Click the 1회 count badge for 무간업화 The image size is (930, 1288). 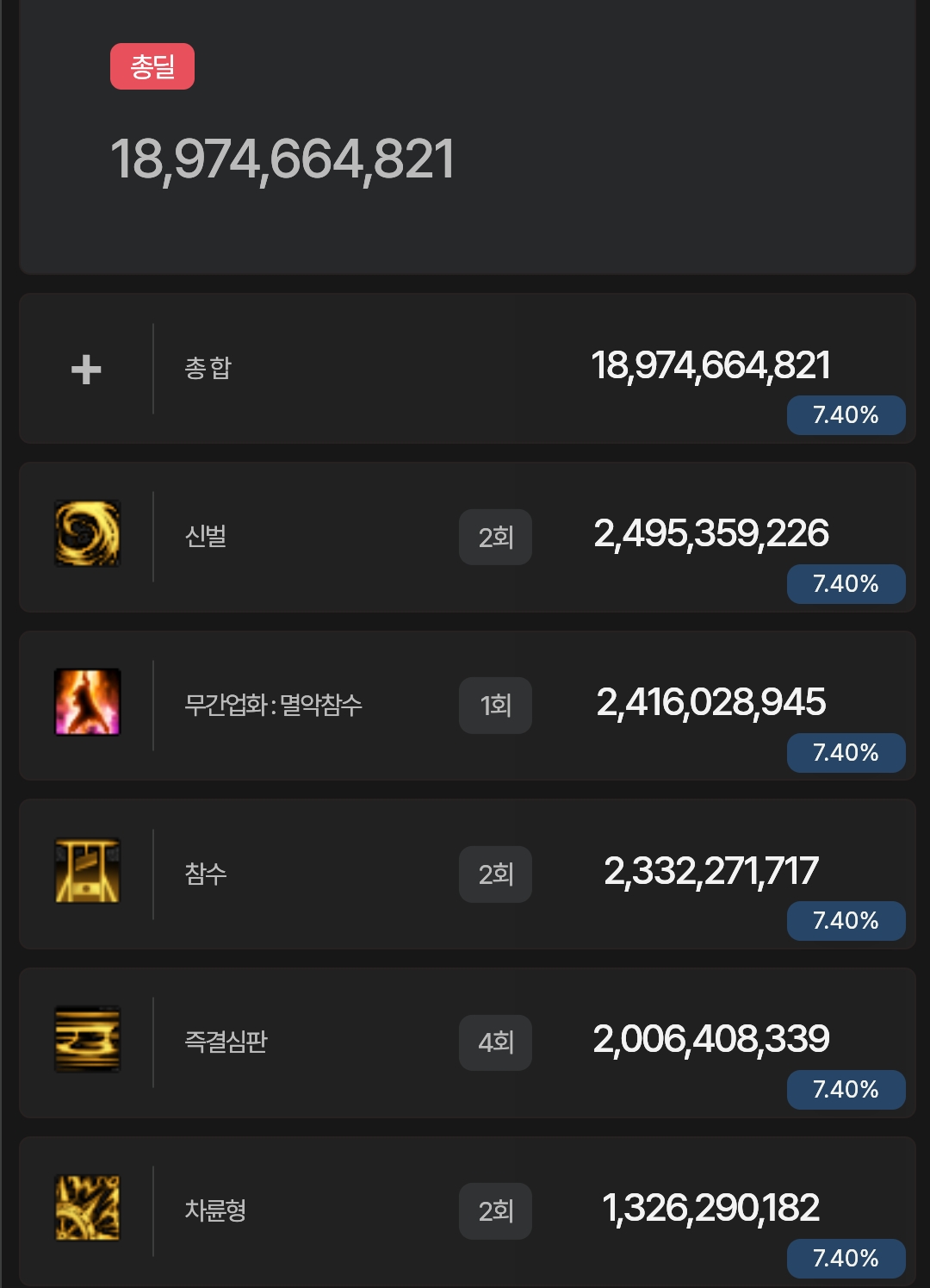point(495,706)
